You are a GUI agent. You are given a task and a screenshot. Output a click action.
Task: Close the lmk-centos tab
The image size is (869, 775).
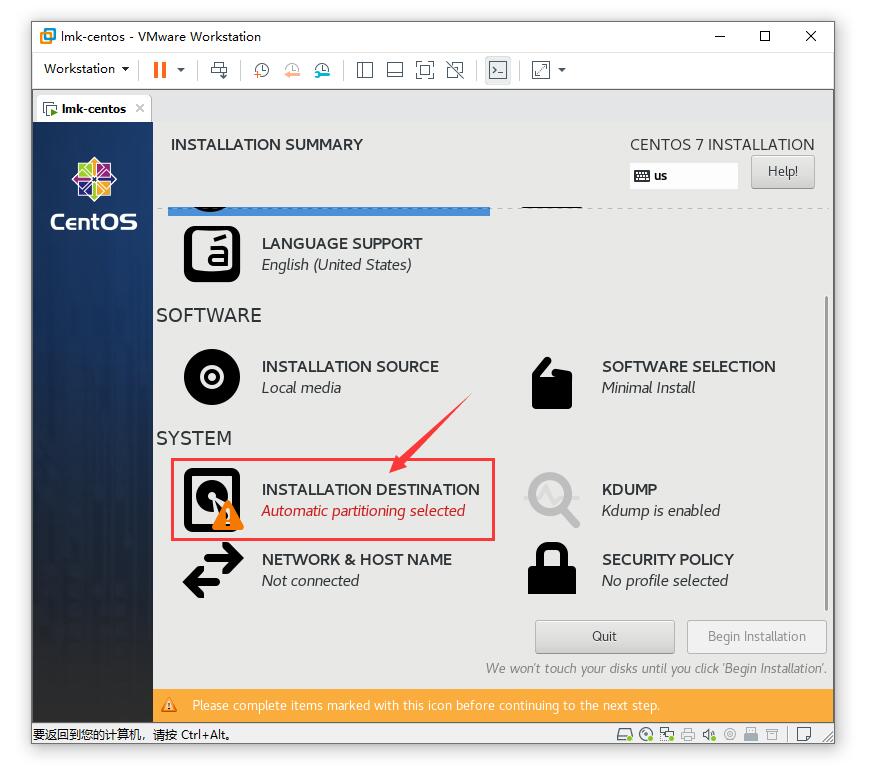point(140,108)
